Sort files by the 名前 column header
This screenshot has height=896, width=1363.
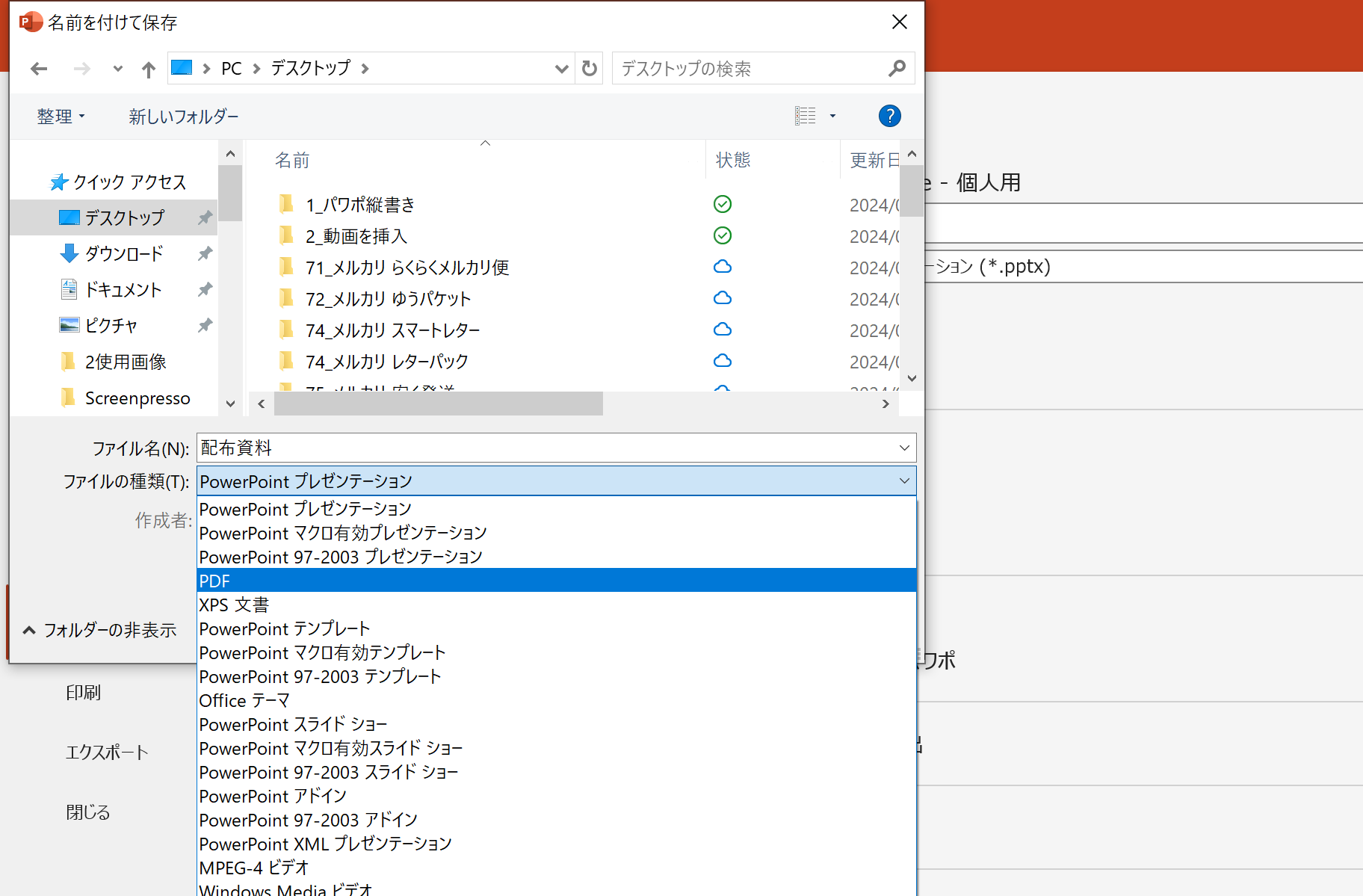(292, 159)
